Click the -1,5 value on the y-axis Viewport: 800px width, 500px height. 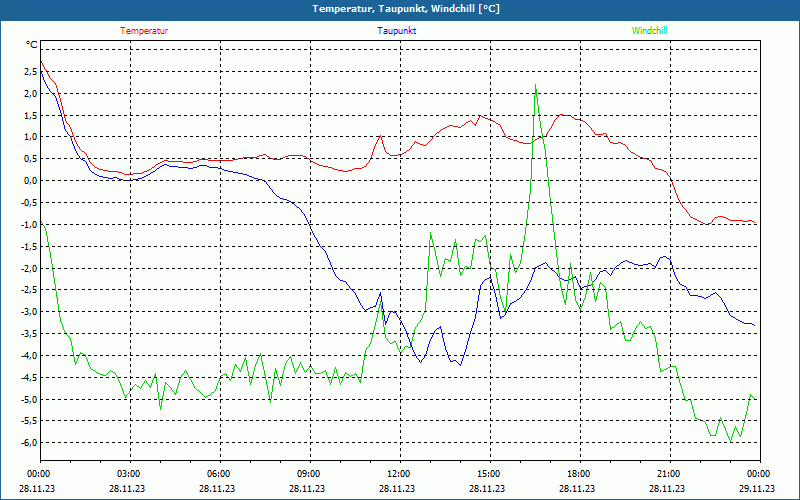coord(29,246)
